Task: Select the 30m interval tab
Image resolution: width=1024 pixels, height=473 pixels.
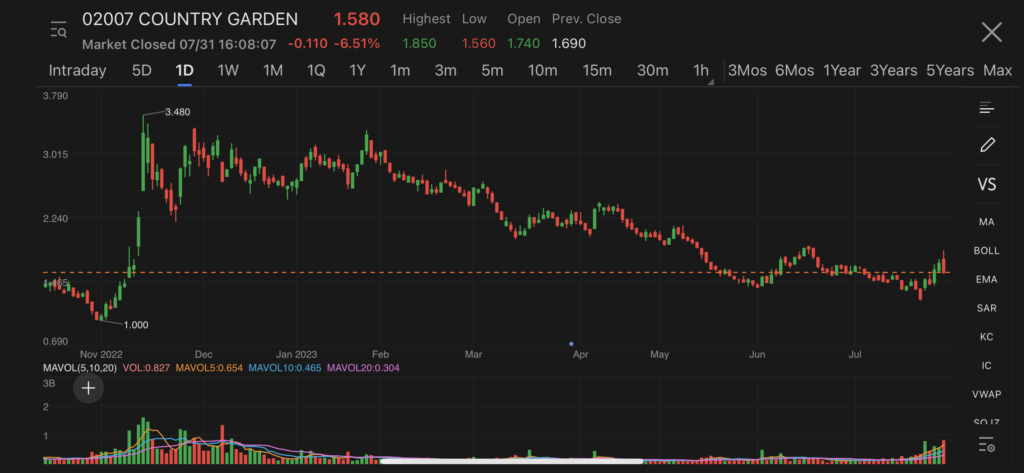Action: [x=653, y=71]
